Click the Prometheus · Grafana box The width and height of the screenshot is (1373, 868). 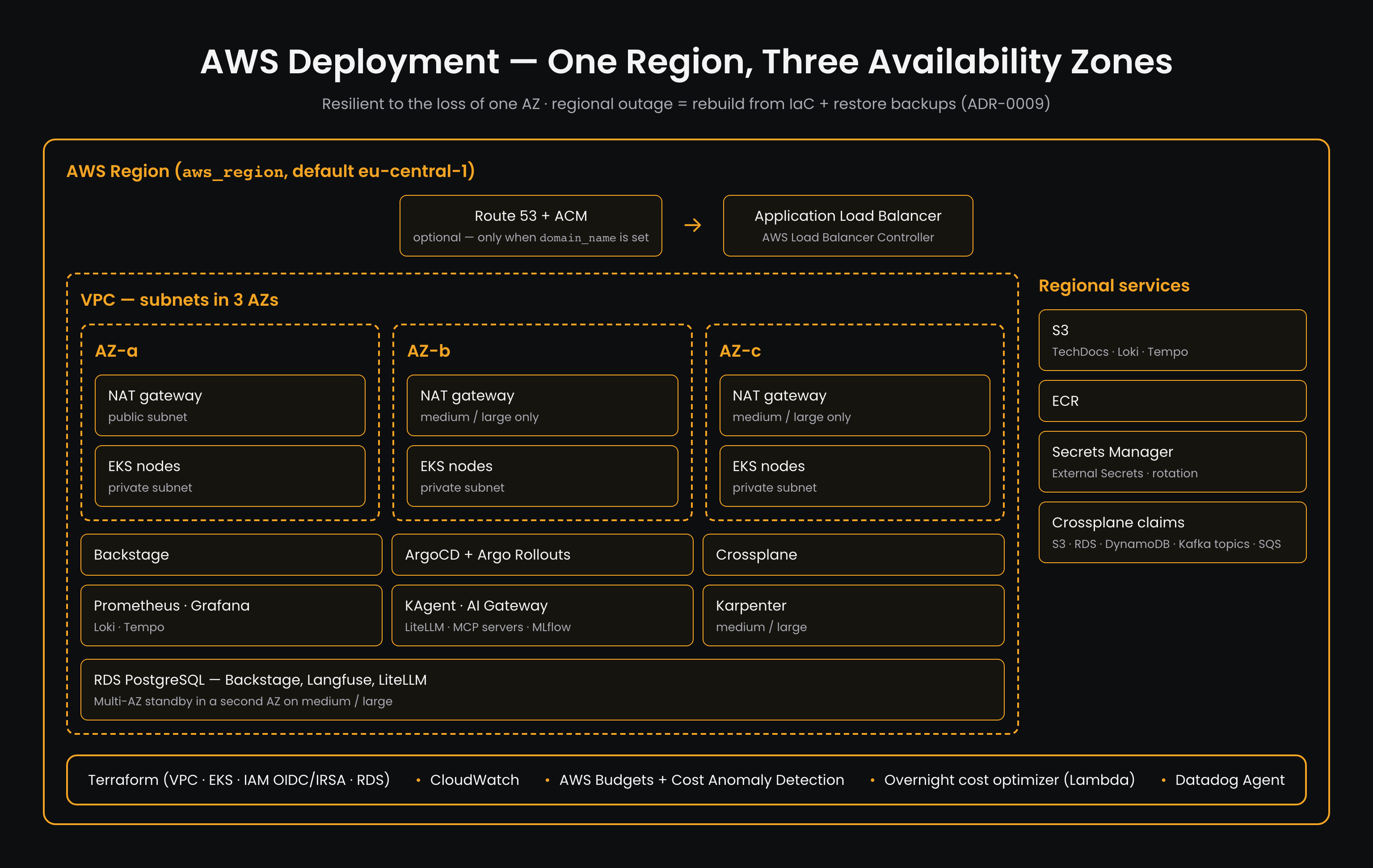(231, 615)
